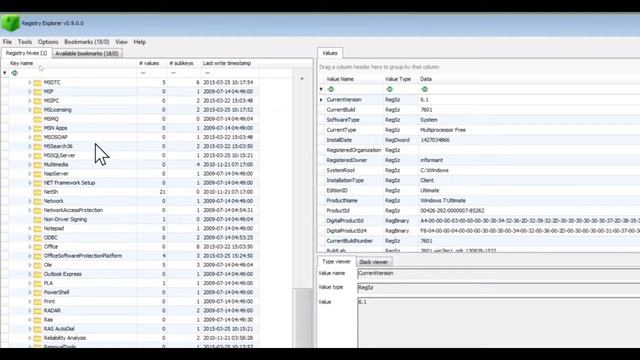Click the MSDTC folder icon

(x=38, y=82)
